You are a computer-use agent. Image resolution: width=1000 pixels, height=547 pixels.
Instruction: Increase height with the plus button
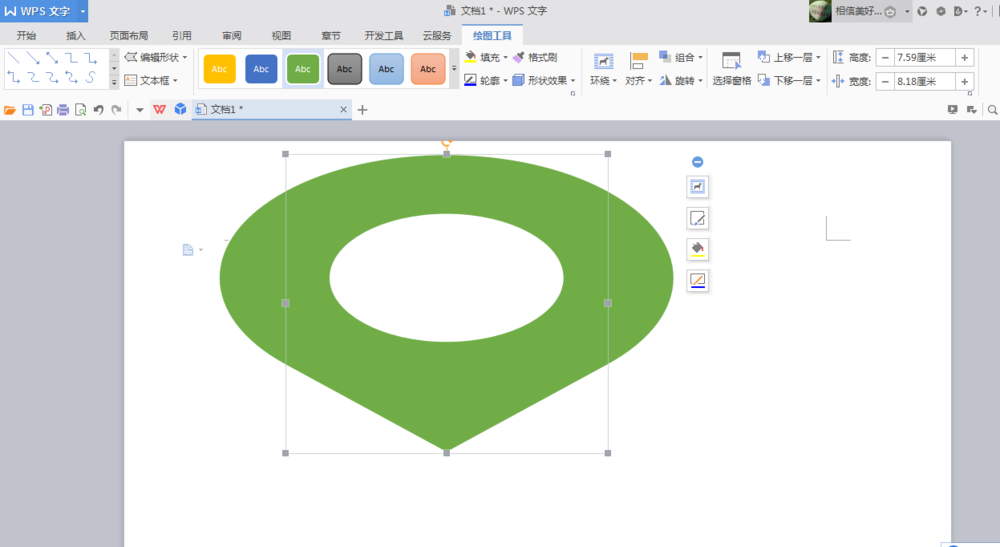click(x=964, y=58)
